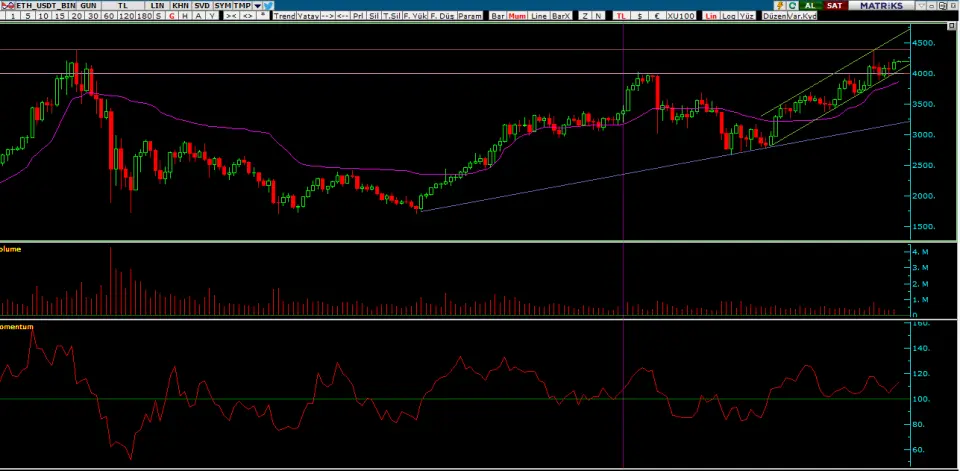Shift chart left with <-- arrow
Image resolution: width=960 pixels, height=471 pixels.
pos(343,17)
